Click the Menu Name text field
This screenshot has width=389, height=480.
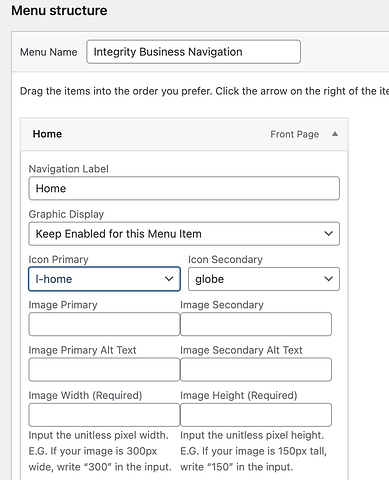194,52
